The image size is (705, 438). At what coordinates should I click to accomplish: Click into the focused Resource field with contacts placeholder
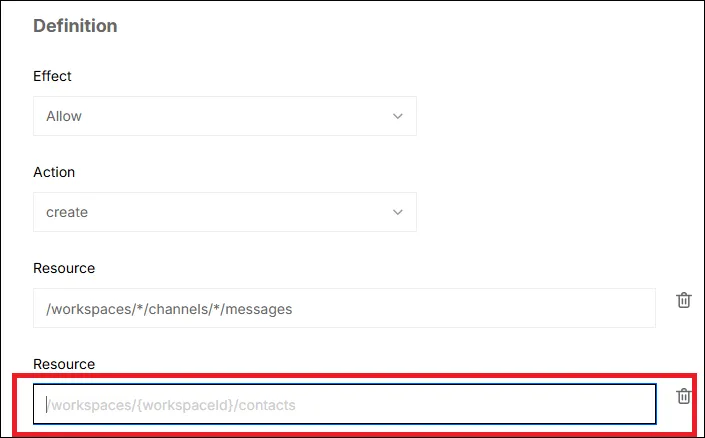pos(344,404)
